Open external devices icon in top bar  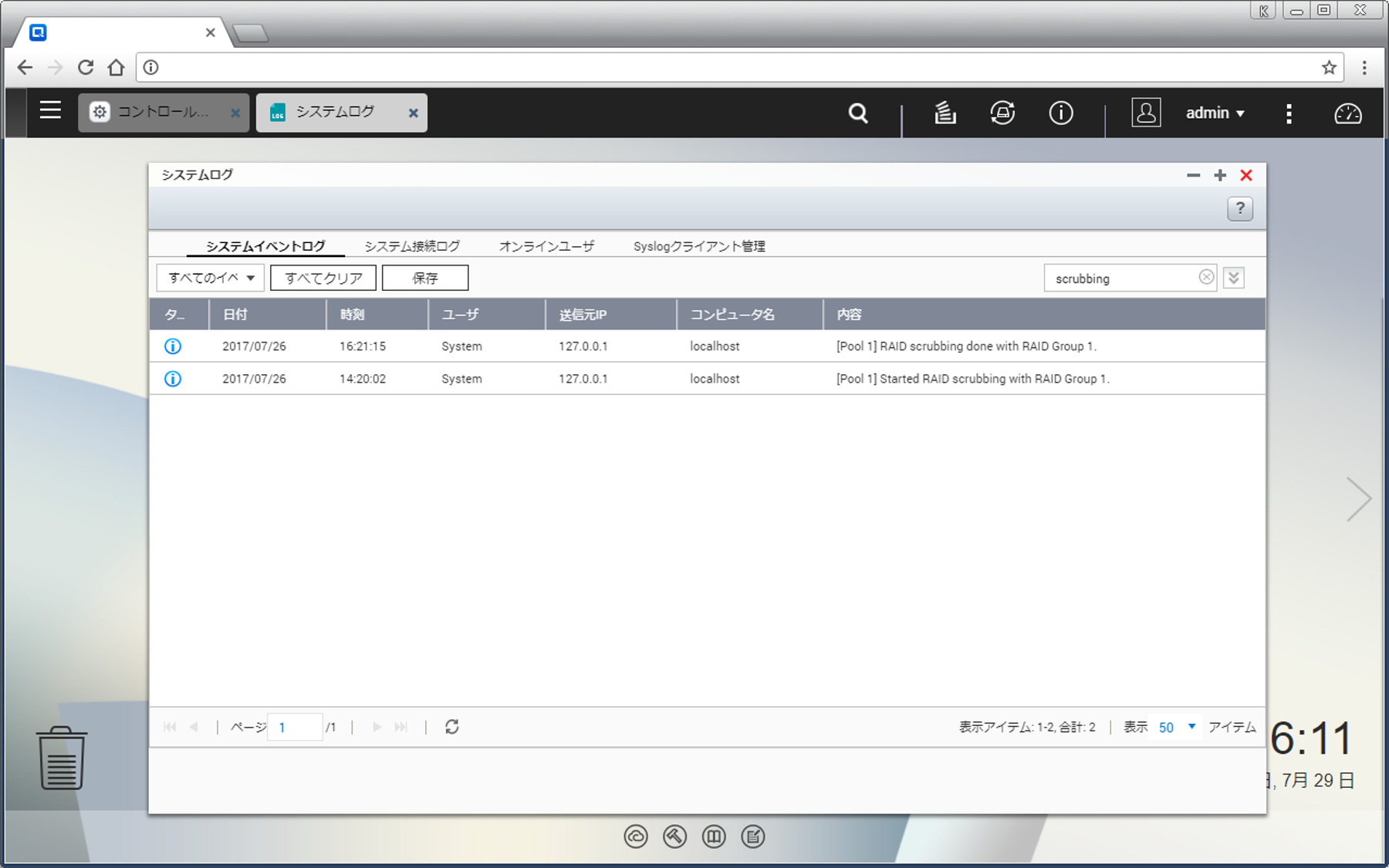(1002, 113)
